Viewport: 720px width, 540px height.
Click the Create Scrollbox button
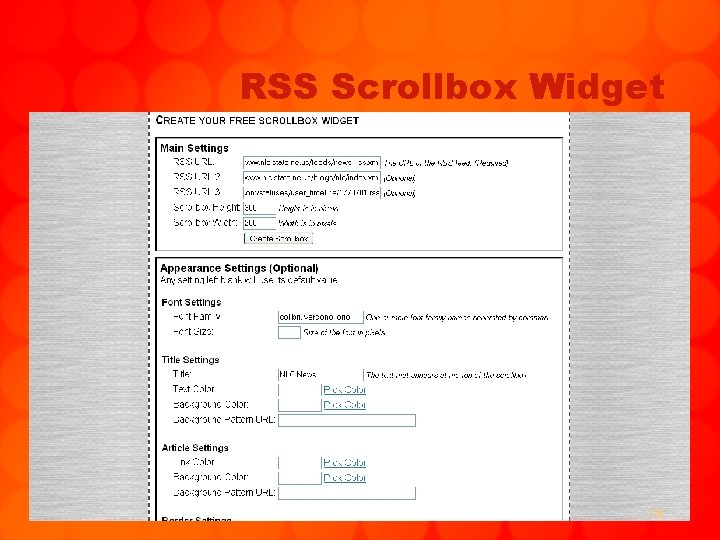click(x=279, y=238)
